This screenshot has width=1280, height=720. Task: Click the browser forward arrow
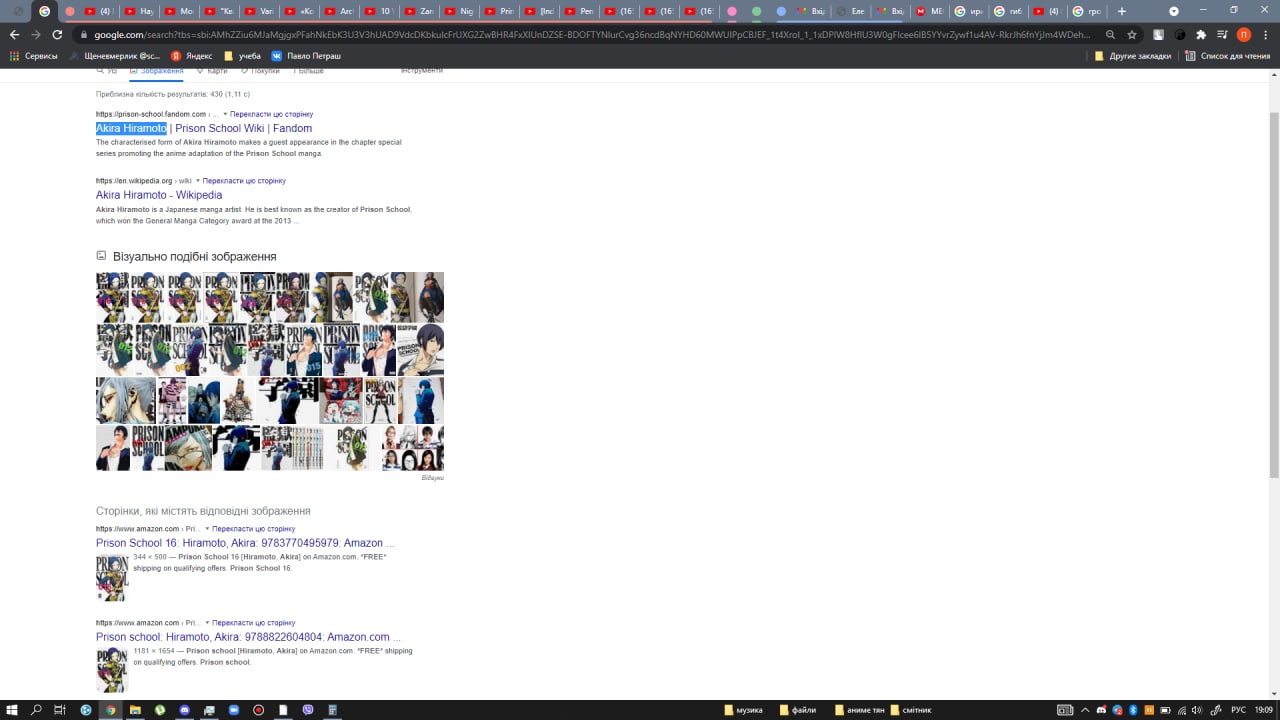36,34
